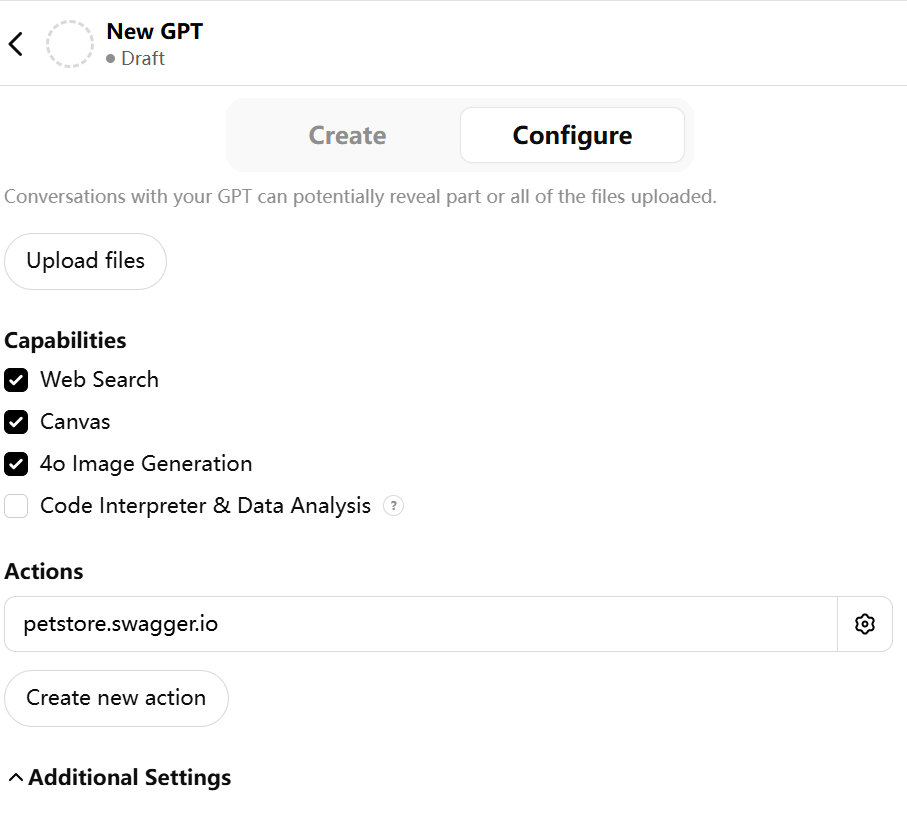This screenshot has height=820, width=907.
Task: Click the Actions section heading
Action: 44,572
